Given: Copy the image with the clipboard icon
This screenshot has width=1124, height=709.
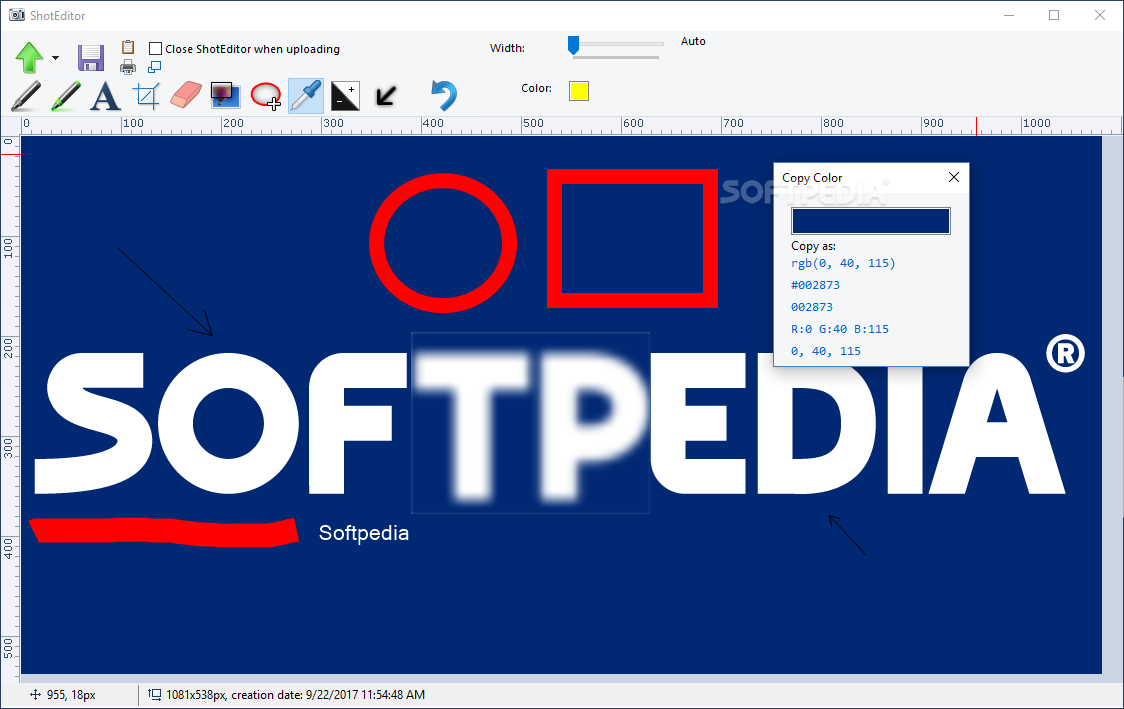Looking at the screenshot, I should (128, 47).
